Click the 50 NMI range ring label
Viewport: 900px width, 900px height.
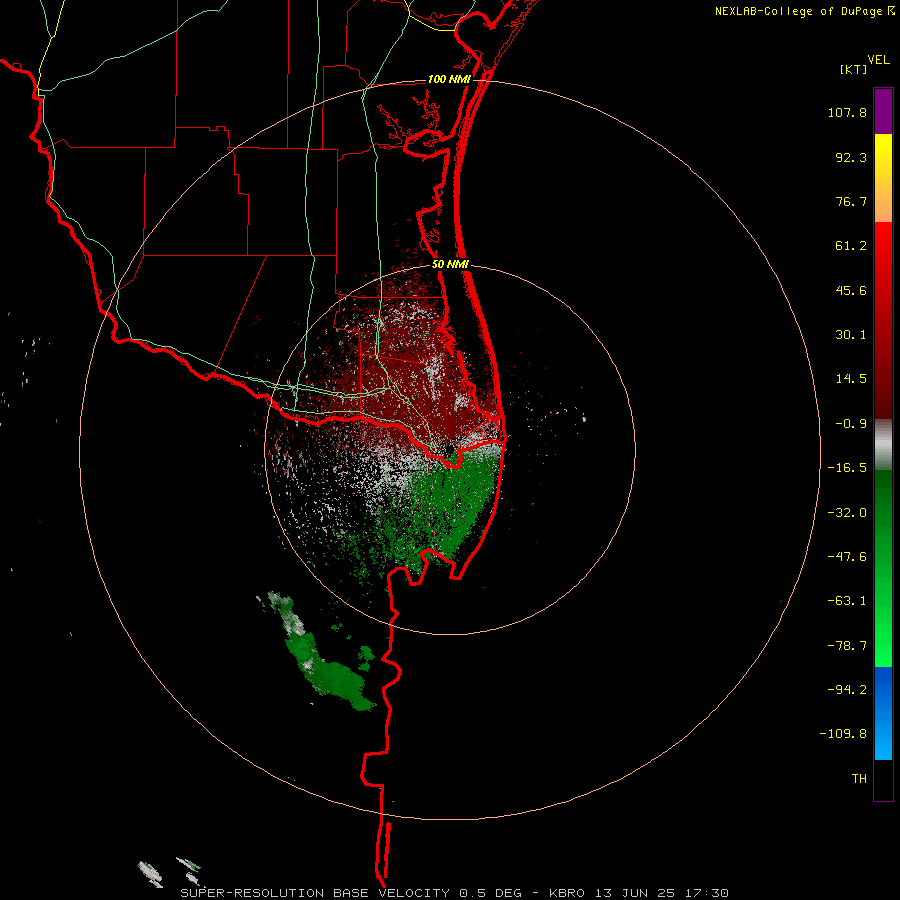(x=450, y=265)
